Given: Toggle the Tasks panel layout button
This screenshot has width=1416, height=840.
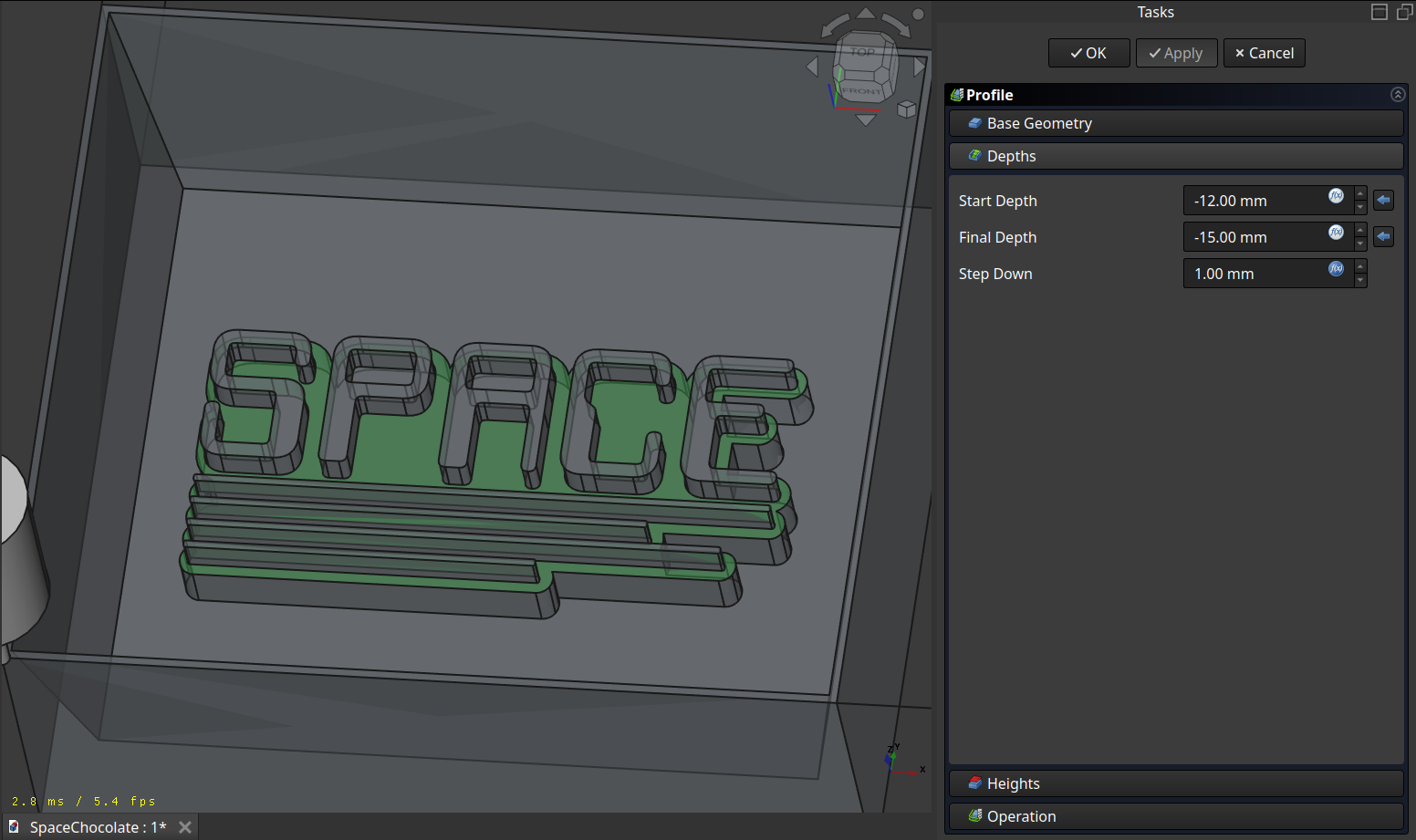Looking at the screenshot, I should pos(1380,12).
